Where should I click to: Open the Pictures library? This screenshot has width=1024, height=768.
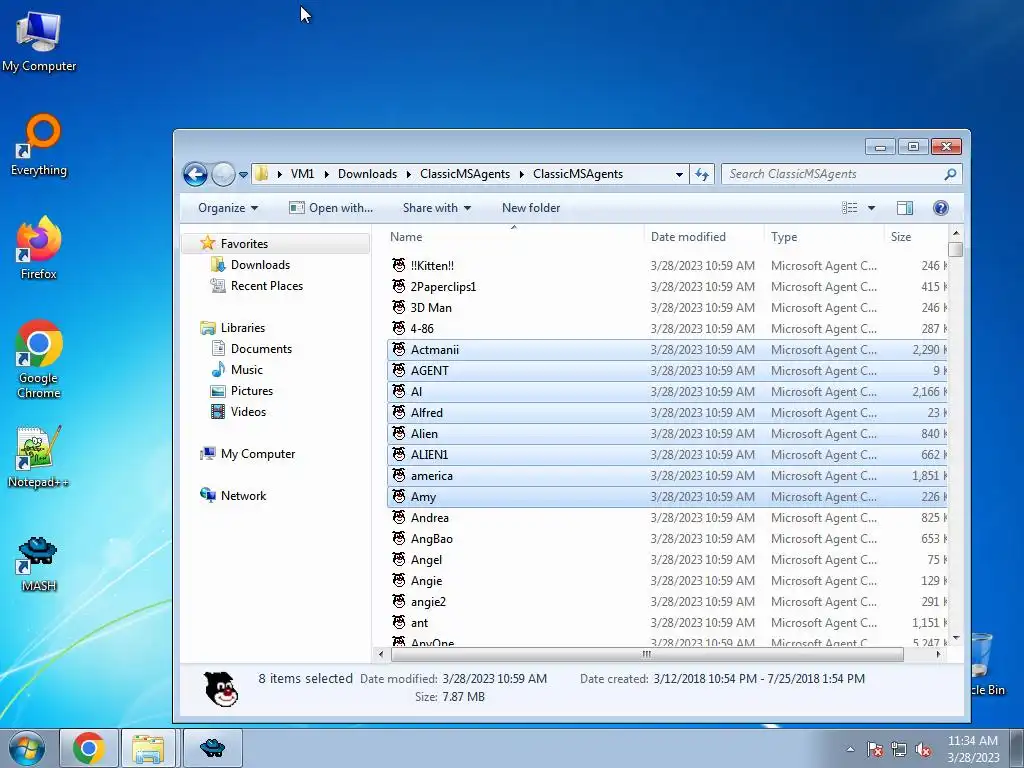click(251, 391)
